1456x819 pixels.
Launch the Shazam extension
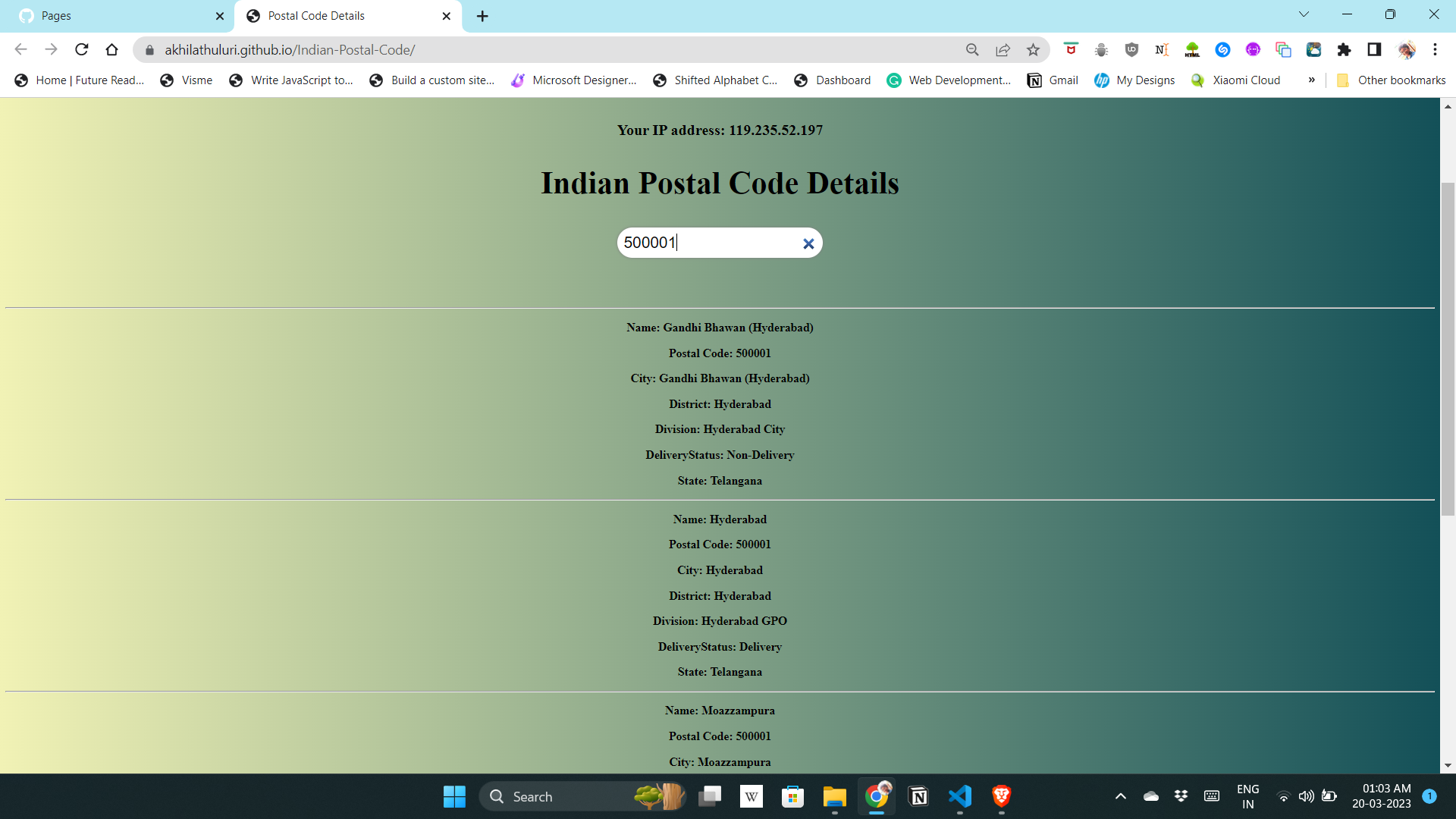point(1222,49)
